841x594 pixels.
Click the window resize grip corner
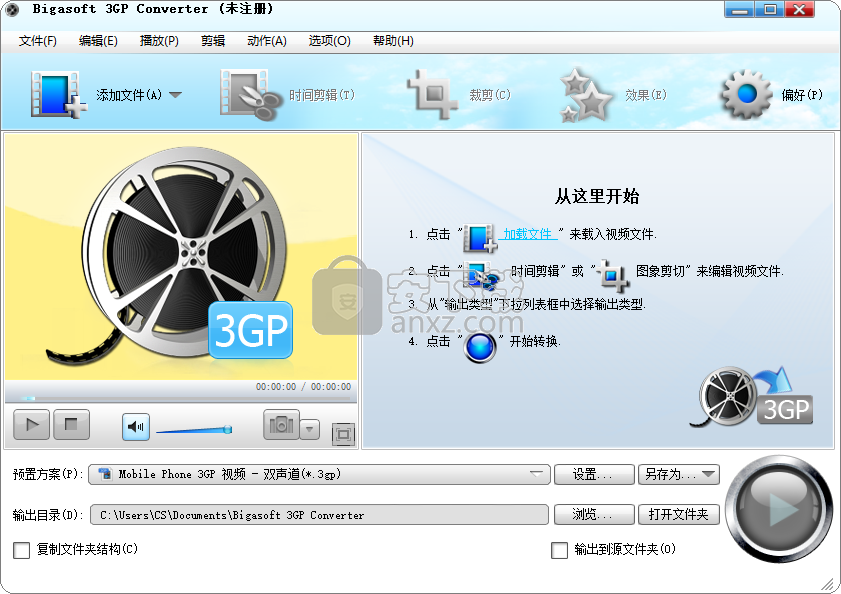pyautogui.click(x=828, y=584)
